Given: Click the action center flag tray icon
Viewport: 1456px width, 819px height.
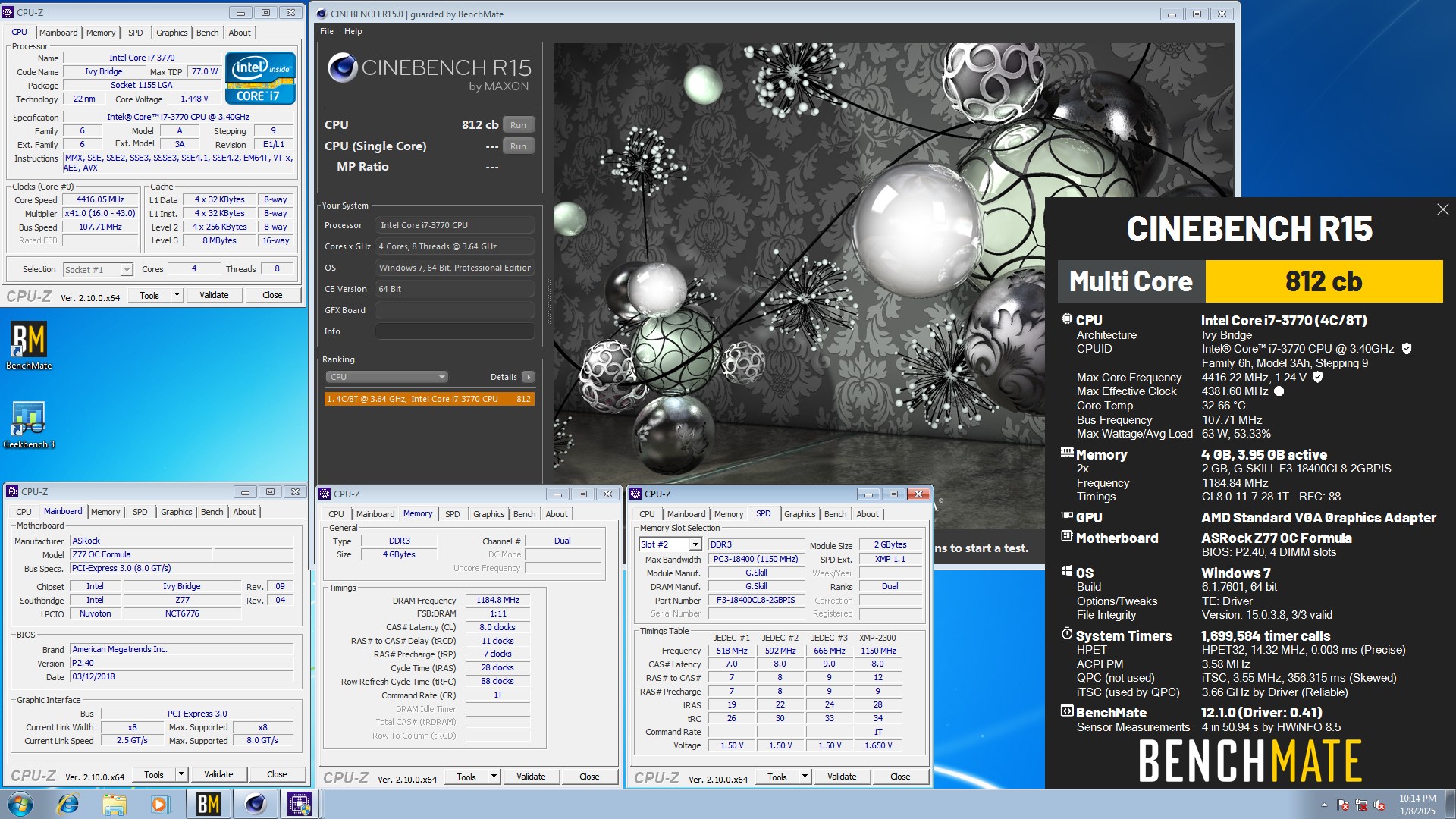Looking at the screenshot, I should [1343, 805].
